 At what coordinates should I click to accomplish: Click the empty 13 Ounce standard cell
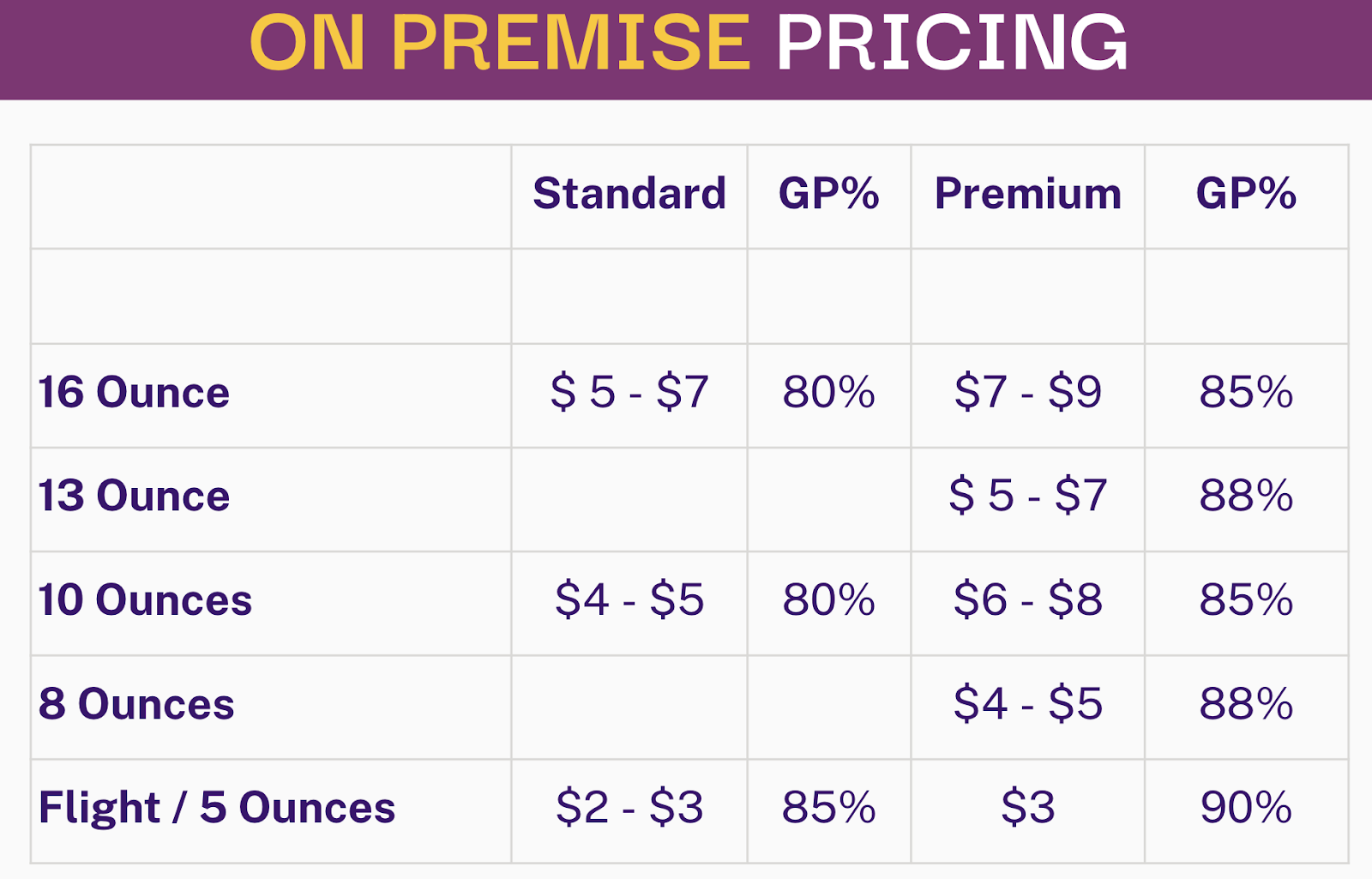629,499
